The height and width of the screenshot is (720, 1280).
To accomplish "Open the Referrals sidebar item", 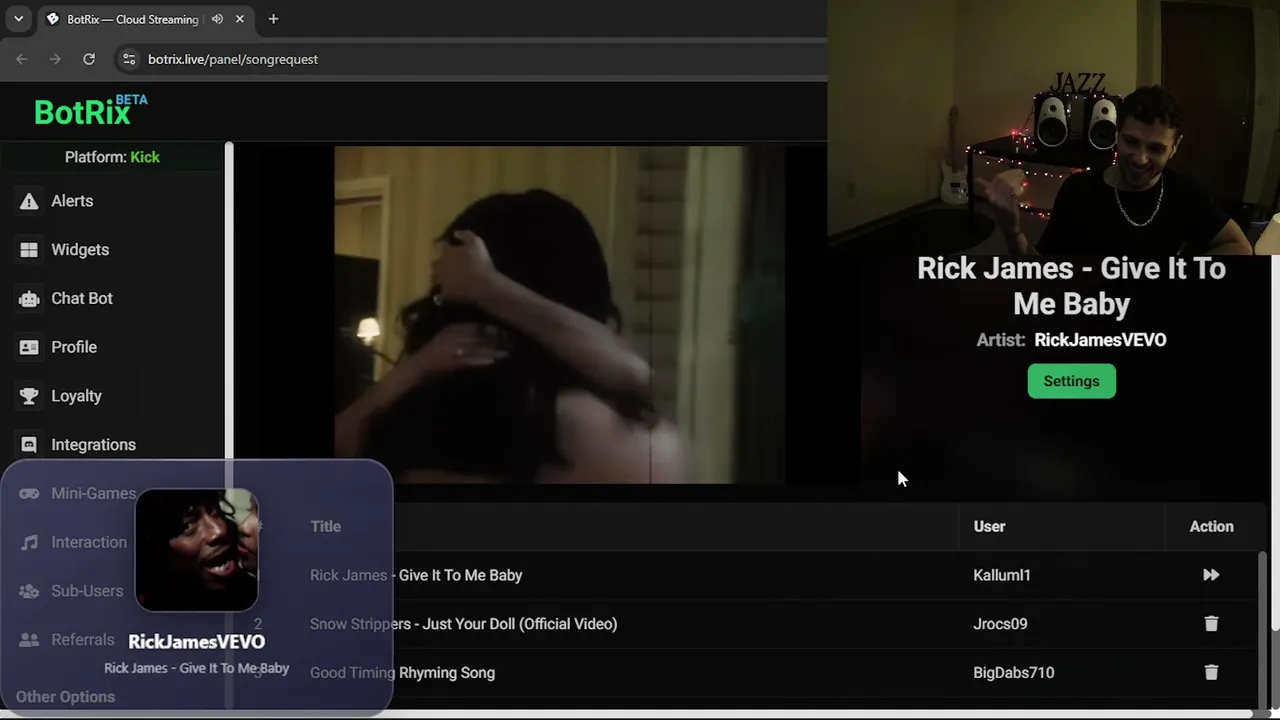I will coord(68,640).
